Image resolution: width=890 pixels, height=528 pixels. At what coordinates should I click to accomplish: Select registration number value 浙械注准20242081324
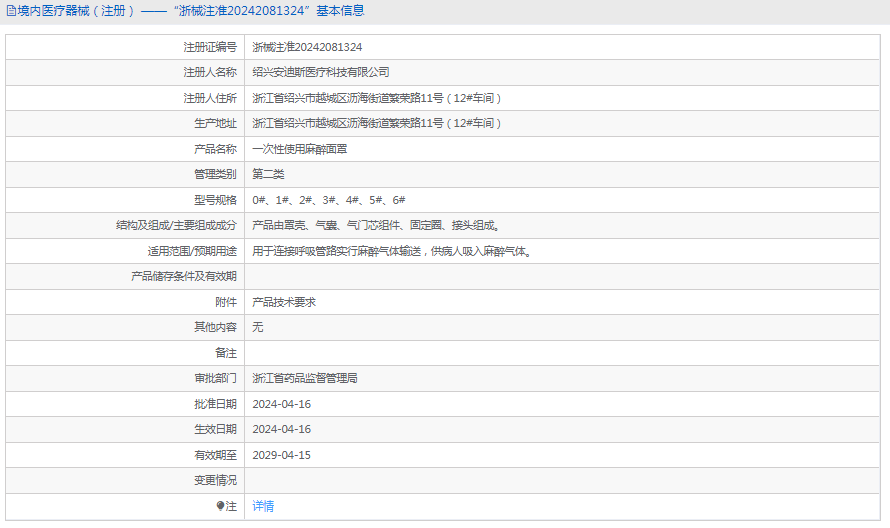pyautogui.click(x=307, y=47)
